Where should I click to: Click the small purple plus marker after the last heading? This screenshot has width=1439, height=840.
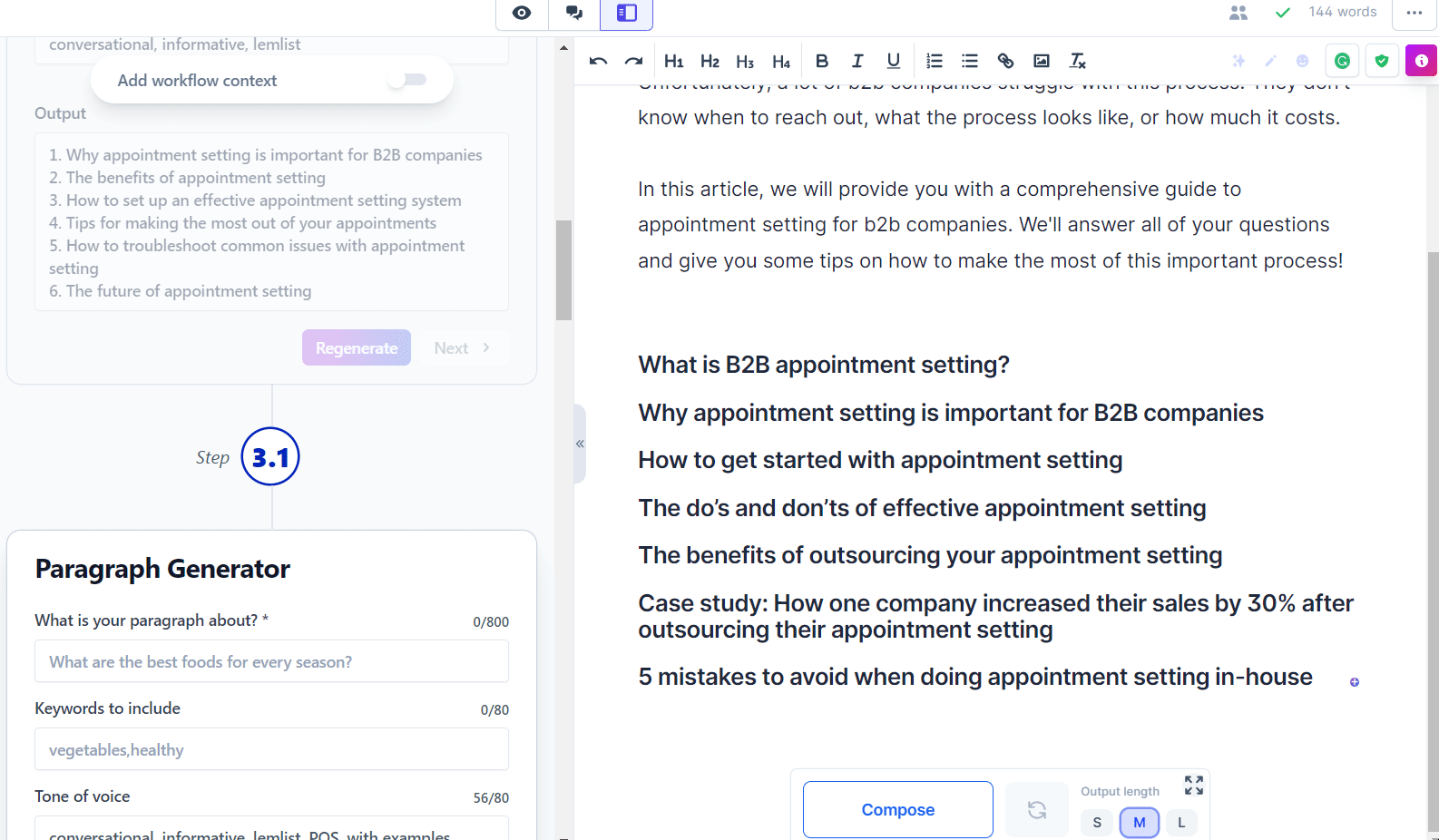[x=1355, y=682]
